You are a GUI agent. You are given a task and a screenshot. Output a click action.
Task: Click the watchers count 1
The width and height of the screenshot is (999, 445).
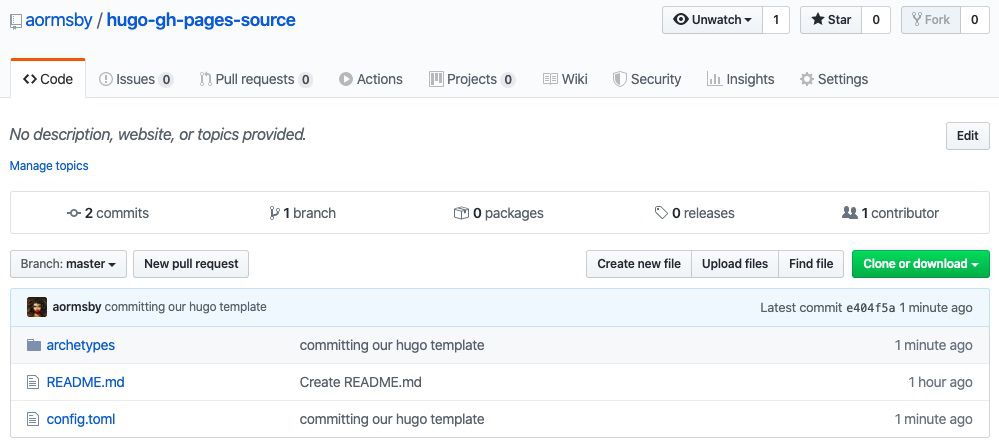click(776, 20)
